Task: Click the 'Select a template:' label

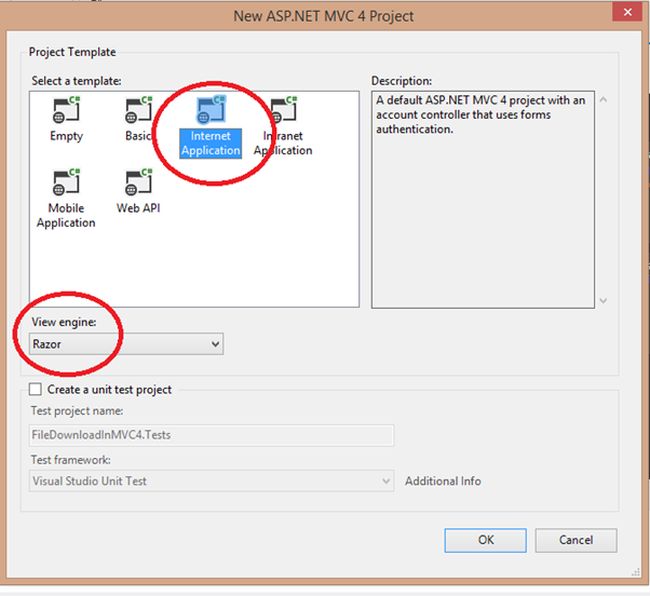Action: 76,81
